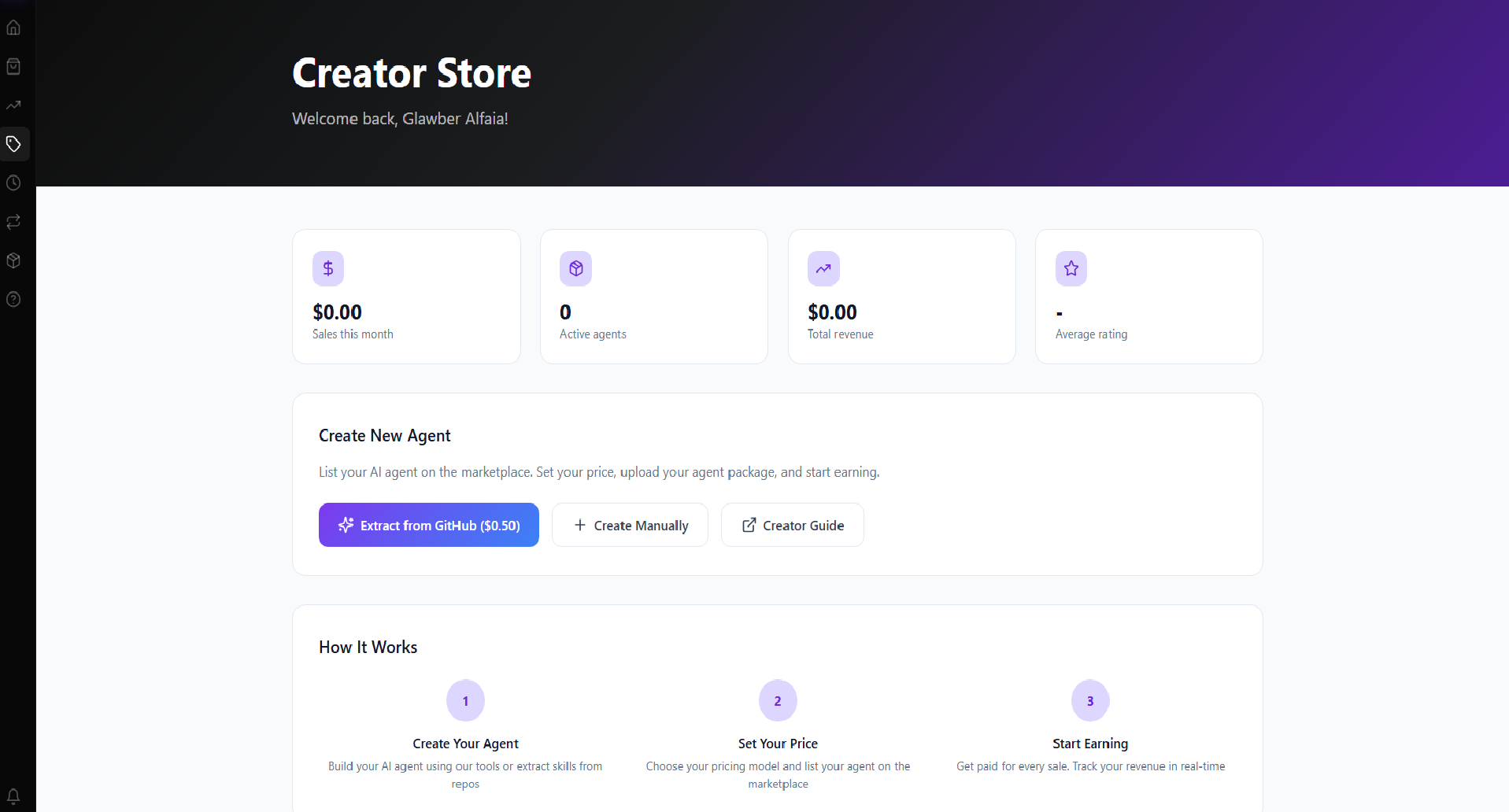Click the "Total revenue" label

coord(840,334)
